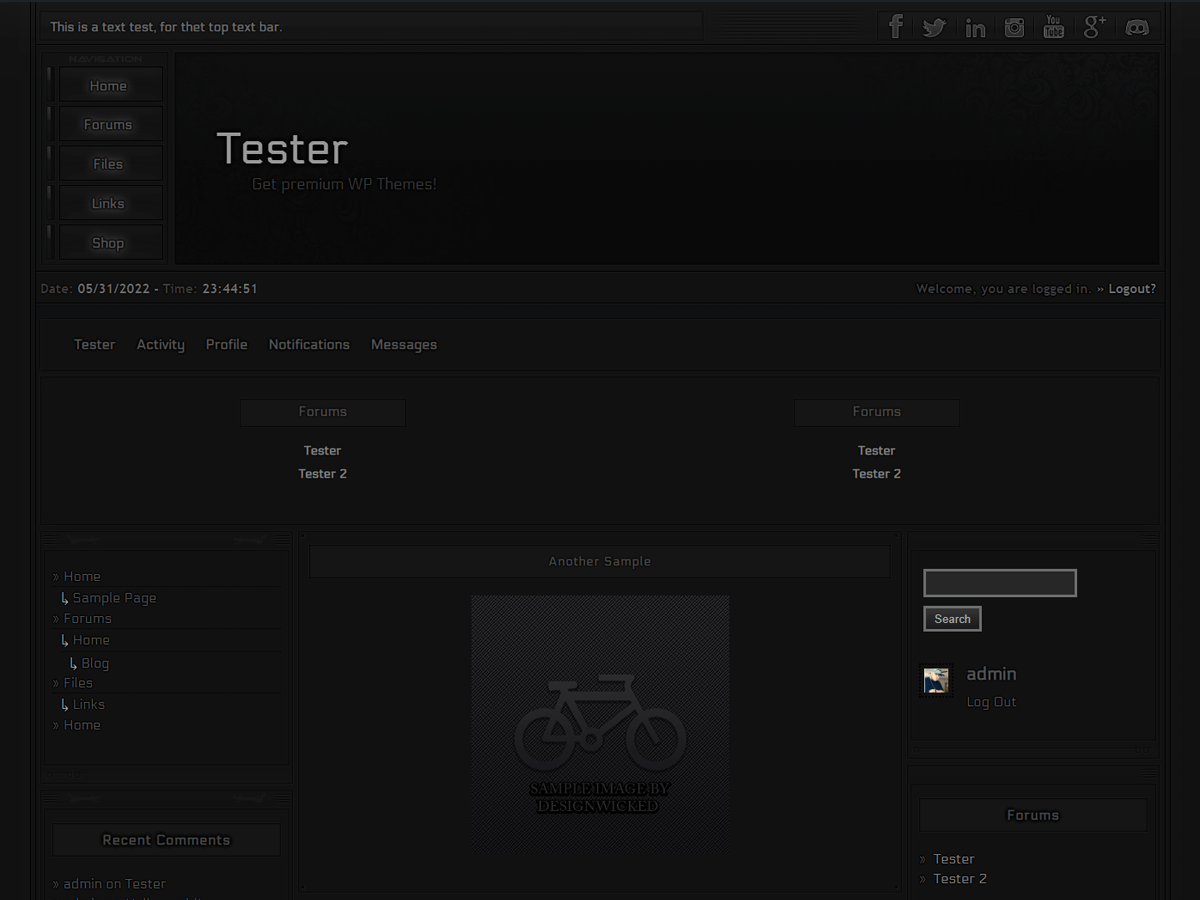Viewport: 1200px width, 900px height.
Task: Open the Twitter social icon
Action: coord(934,27)
